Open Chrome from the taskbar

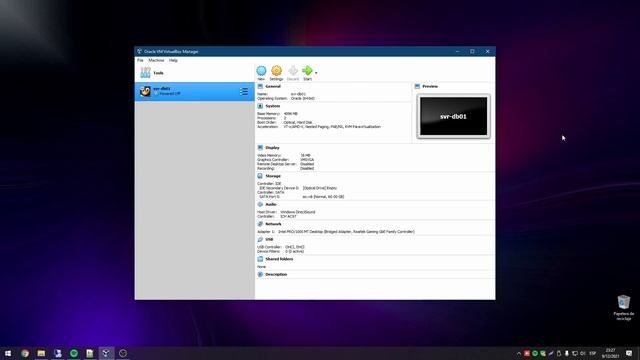coord(25,353)
